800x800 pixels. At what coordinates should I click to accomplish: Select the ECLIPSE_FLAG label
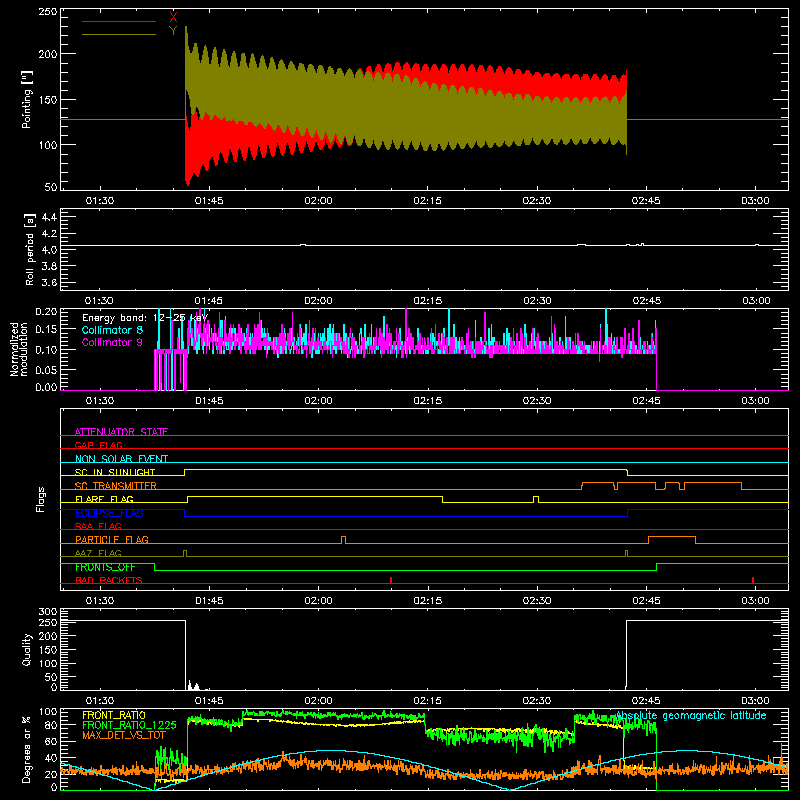pos(109,513)
